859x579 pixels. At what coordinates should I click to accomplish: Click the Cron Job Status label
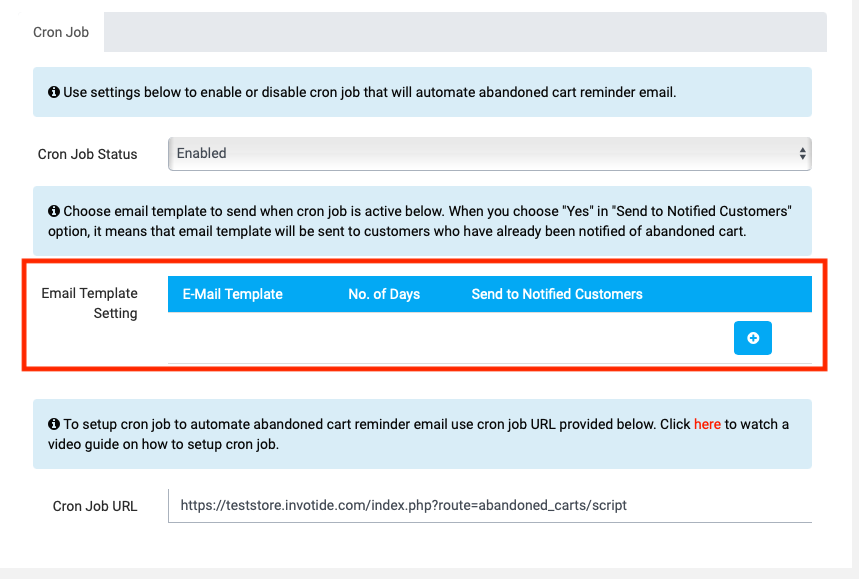pyautogui.click(x=88, y=154)
